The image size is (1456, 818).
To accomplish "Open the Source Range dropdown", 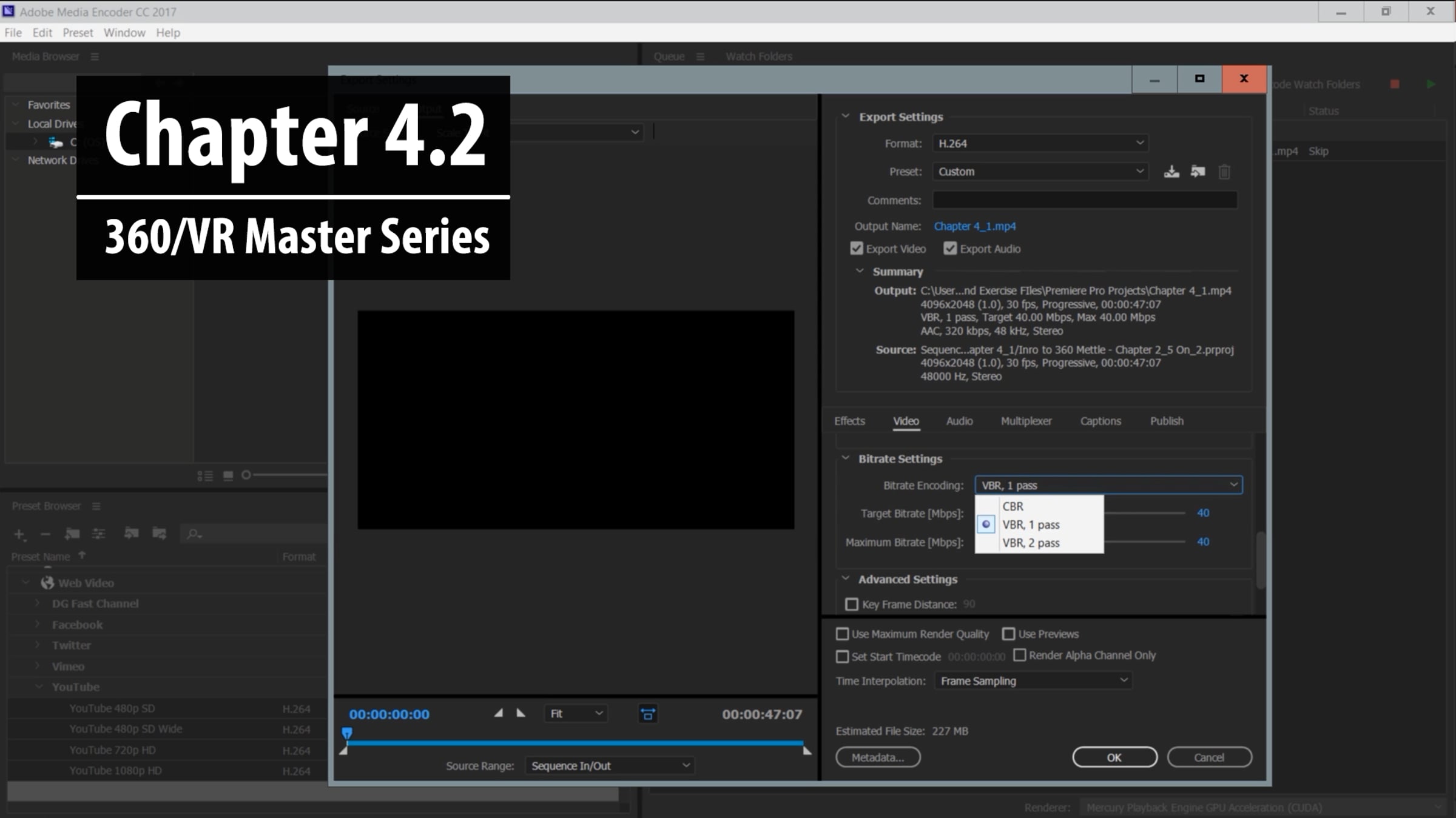I will [610, 766].
